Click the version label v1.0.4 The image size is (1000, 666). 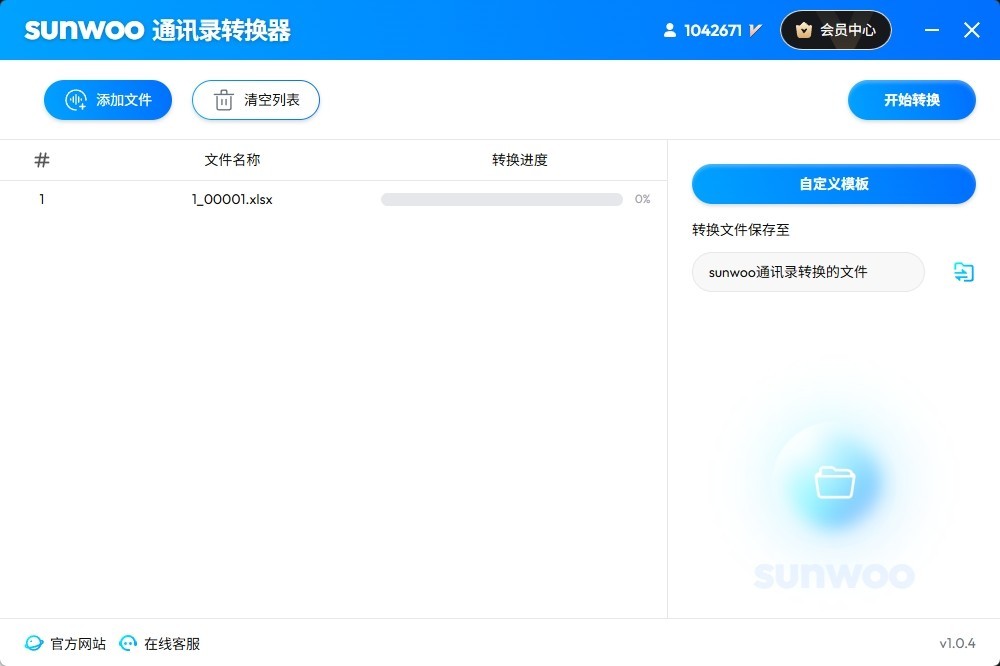tap(957, 644)
